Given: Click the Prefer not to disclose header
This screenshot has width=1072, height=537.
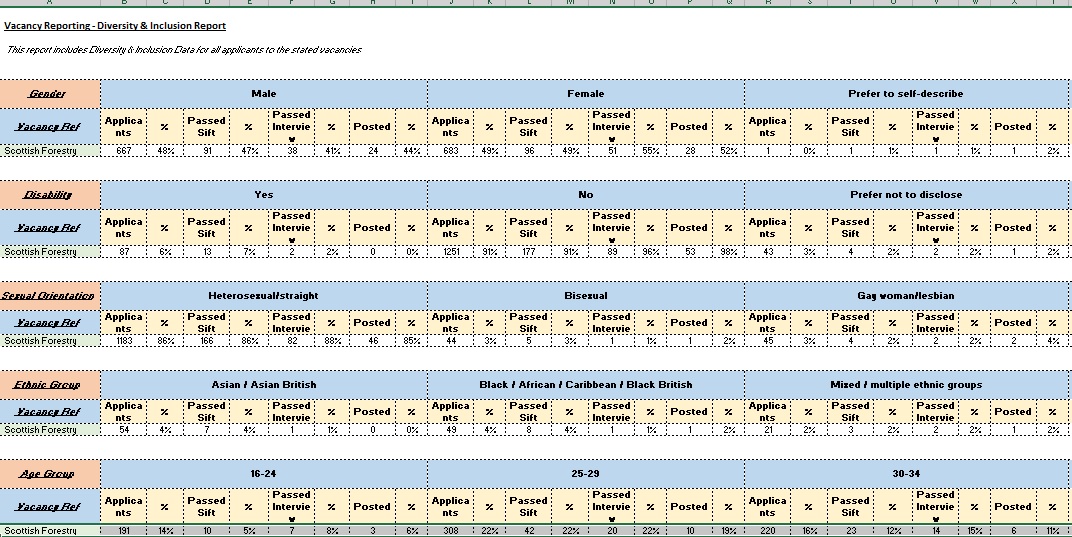Looking at the screenshot, I should [905, 195].
